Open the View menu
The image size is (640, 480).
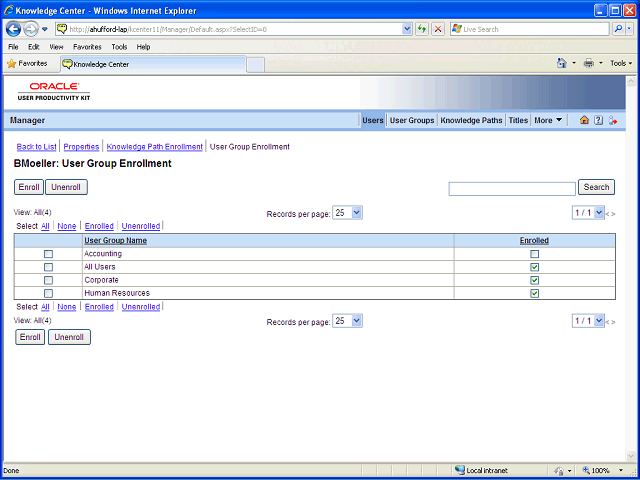(x=56, y=47)
